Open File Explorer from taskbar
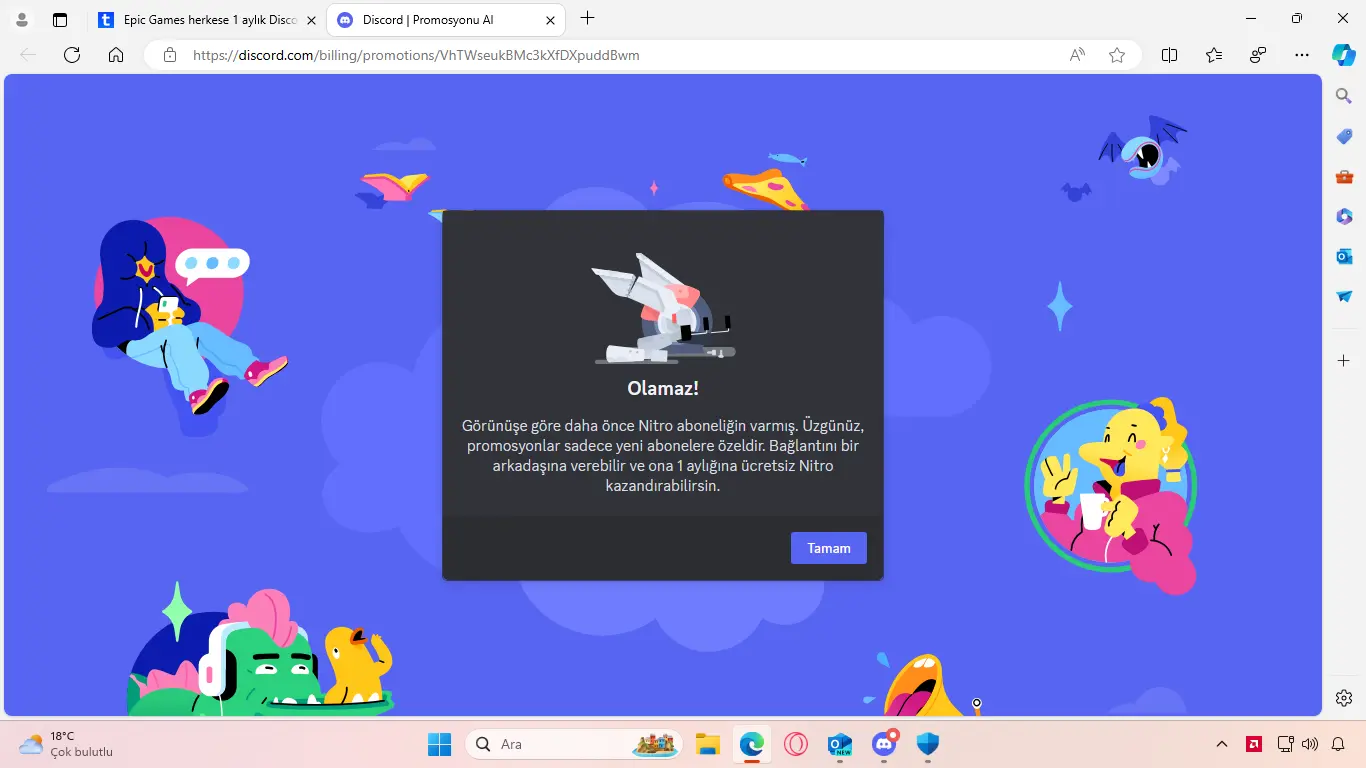The image size is (1366, 768). (x=708, y=744)
